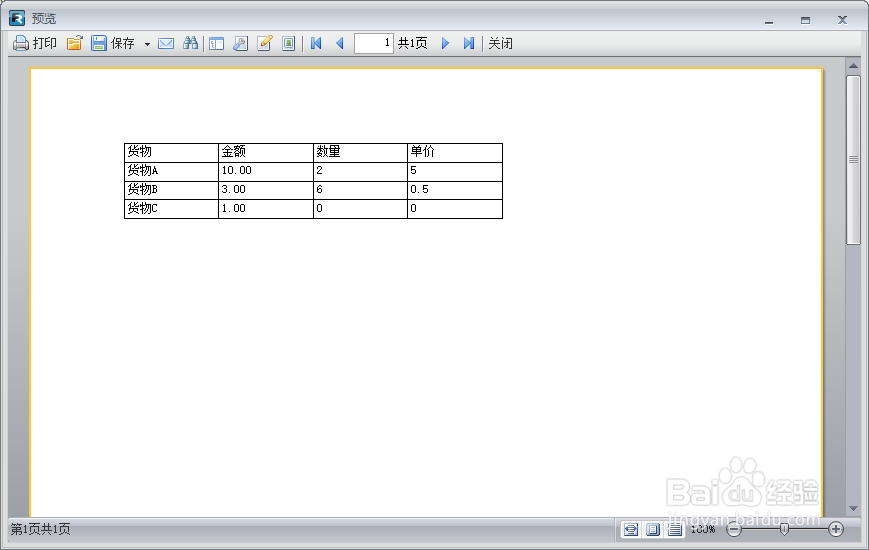Click the 0.5 unit price cell
The image size is (869, 550).
pyautogui.click(x=455, y=190)
